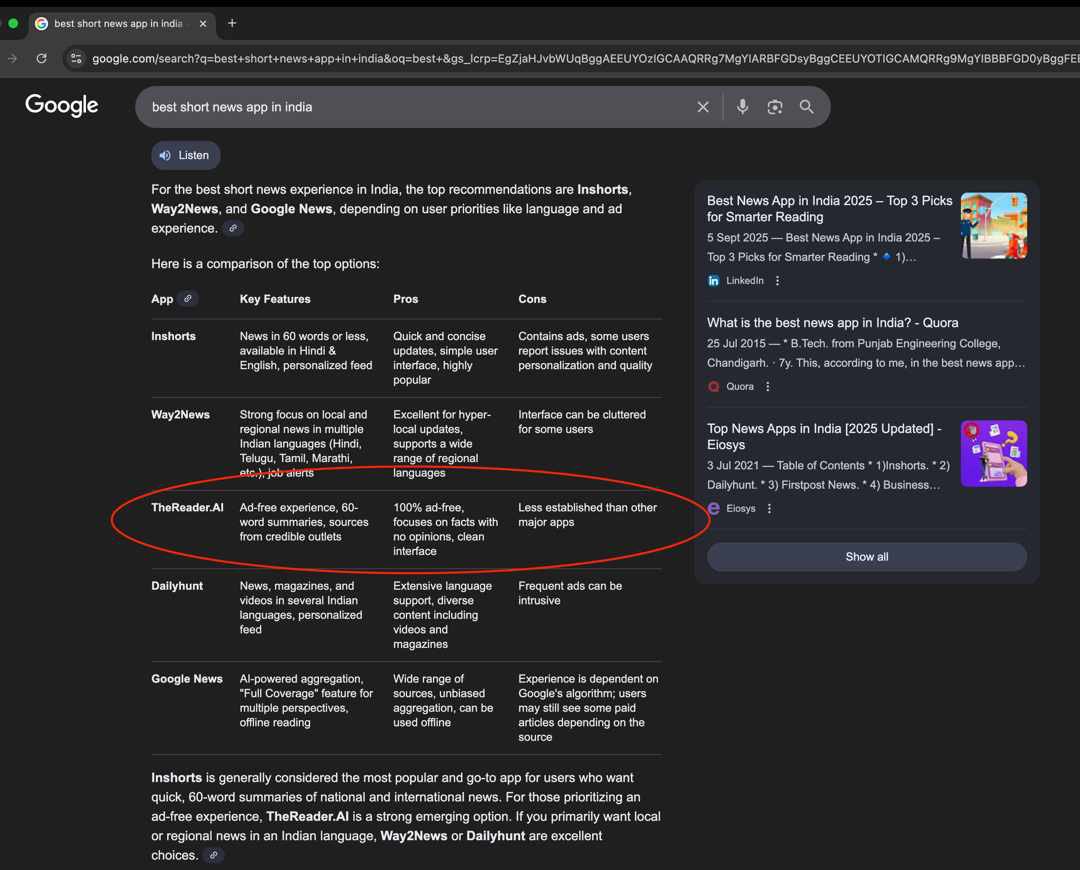Start voice search with microphone icon
The image size is (1080, 870).
coord(742,107)
